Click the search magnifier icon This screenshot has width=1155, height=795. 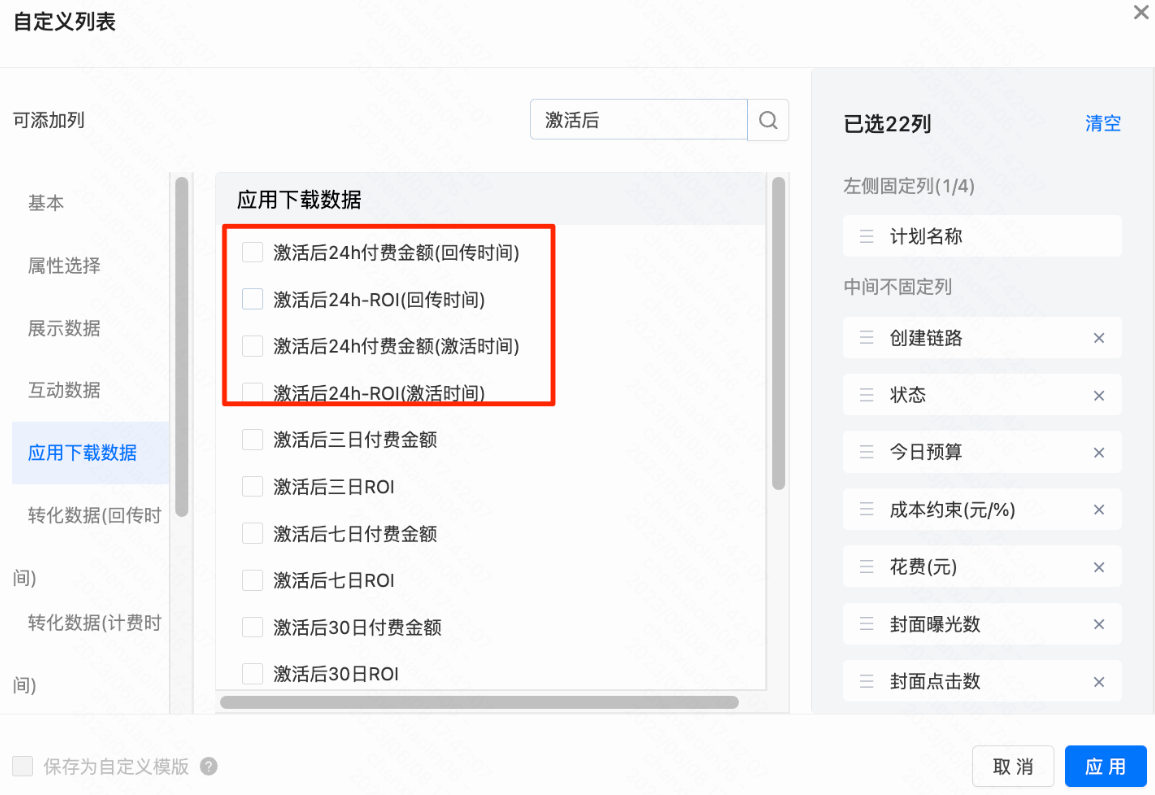click(767, 119)
